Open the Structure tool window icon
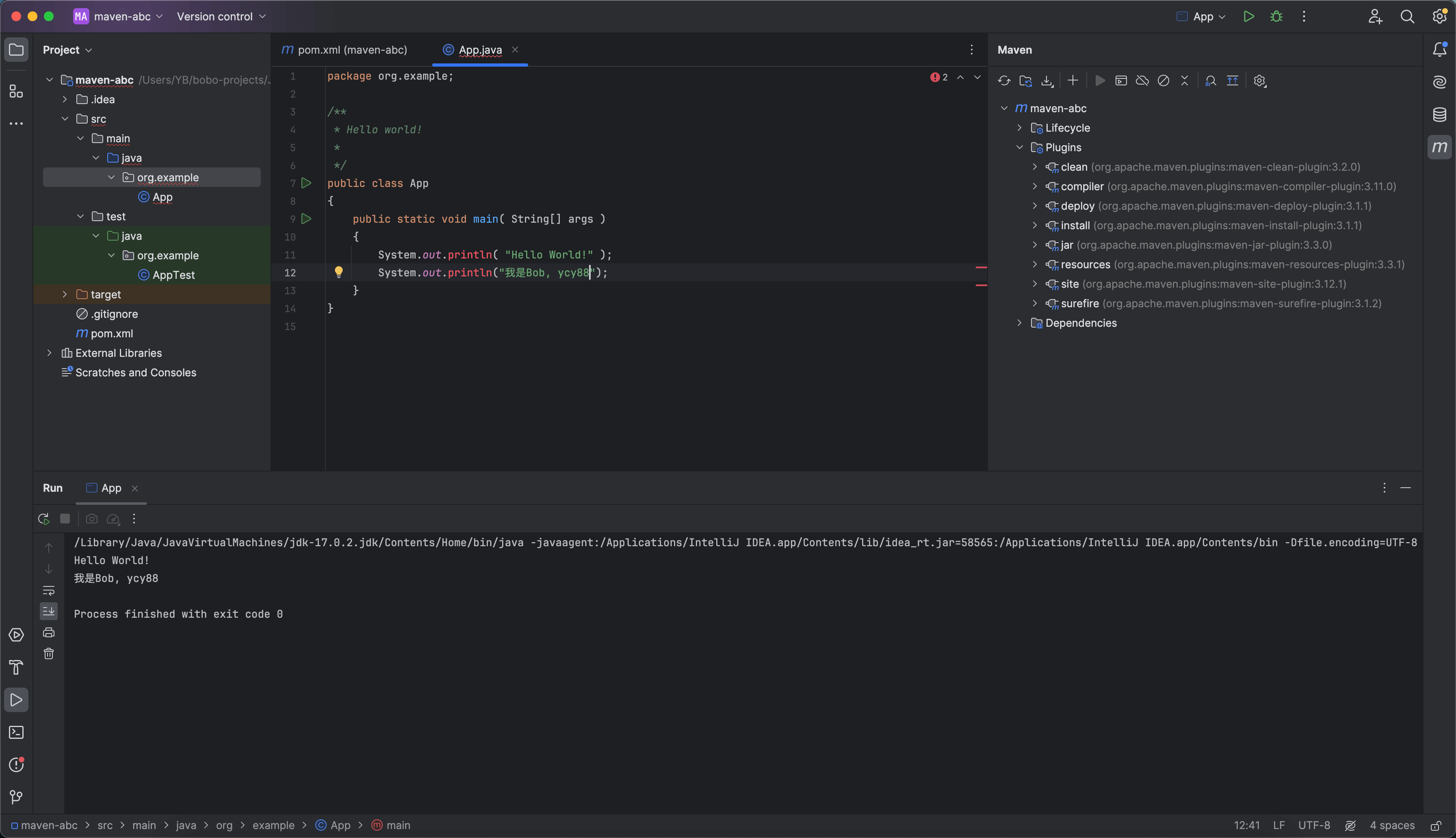Screen dimensions: 1456x838 (16, 91)
